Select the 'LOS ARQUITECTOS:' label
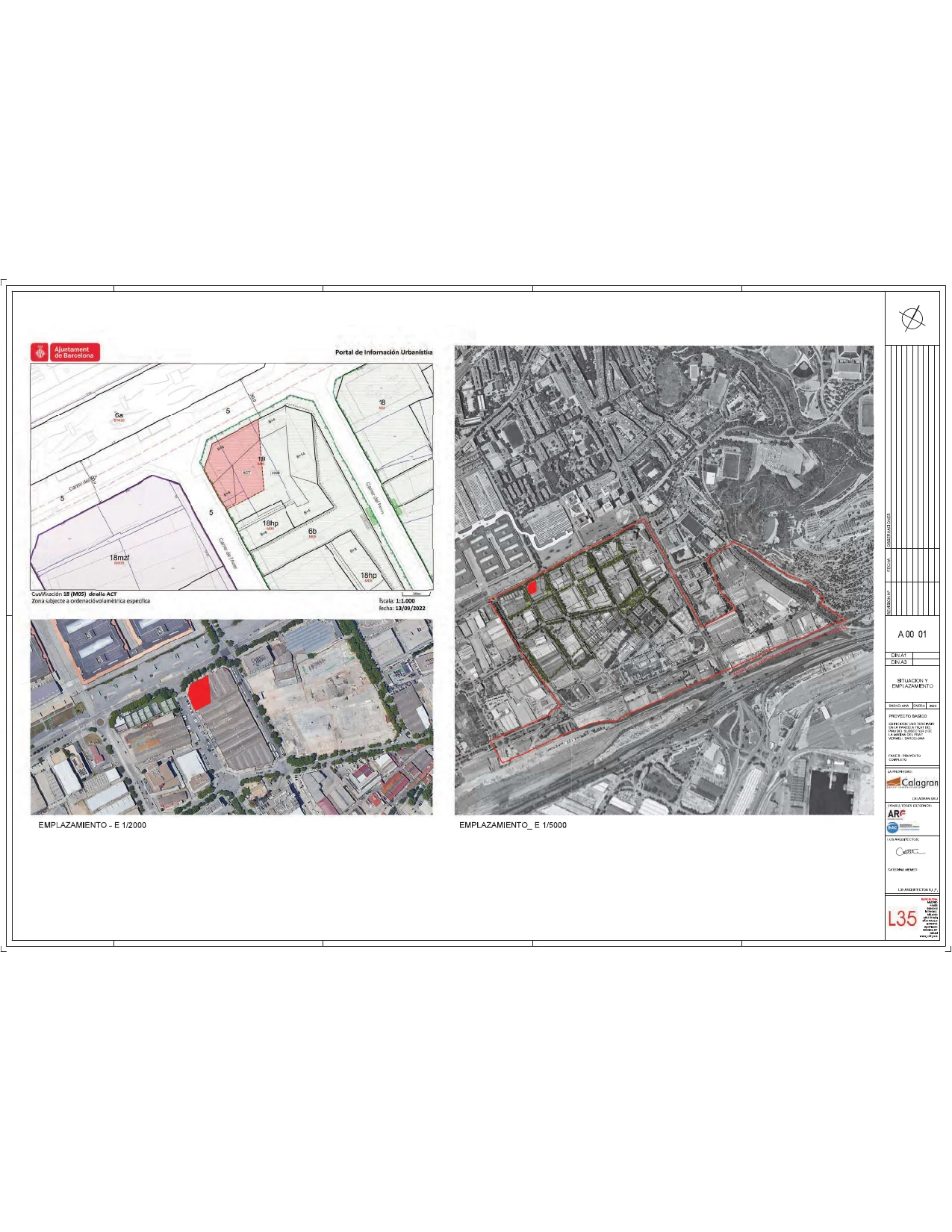Viewport: 952px width, 1232px height. click(905, 839)
